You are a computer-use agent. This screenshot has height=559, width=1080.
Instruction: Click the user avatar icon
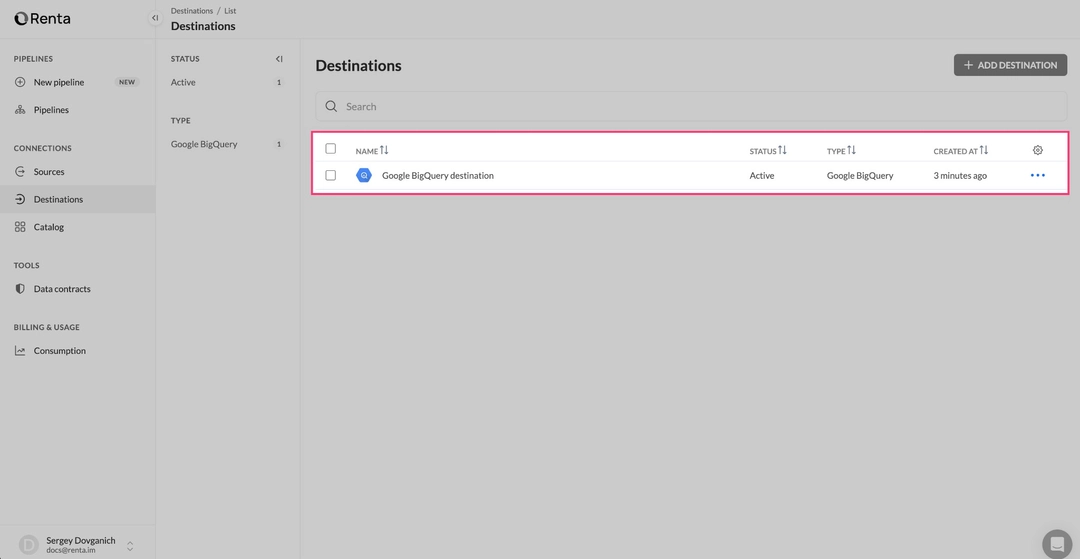(29, 545)
